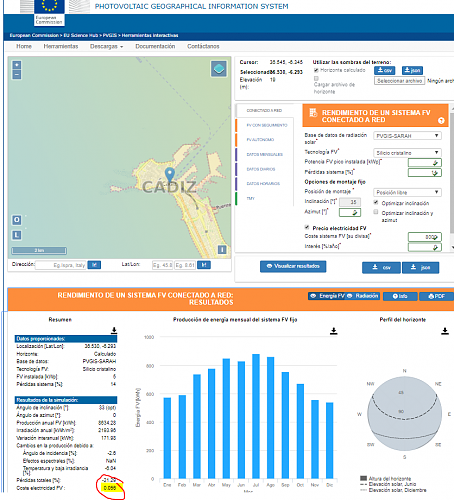The width and height of the screenshot is (454, 500).
Task: Click the Dirección address input field
Action: point(60,265)
